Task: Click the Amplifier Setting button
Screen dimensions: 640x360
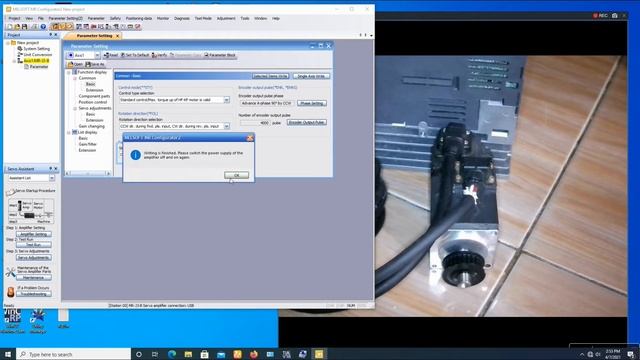Action: (x=33, y=234)
